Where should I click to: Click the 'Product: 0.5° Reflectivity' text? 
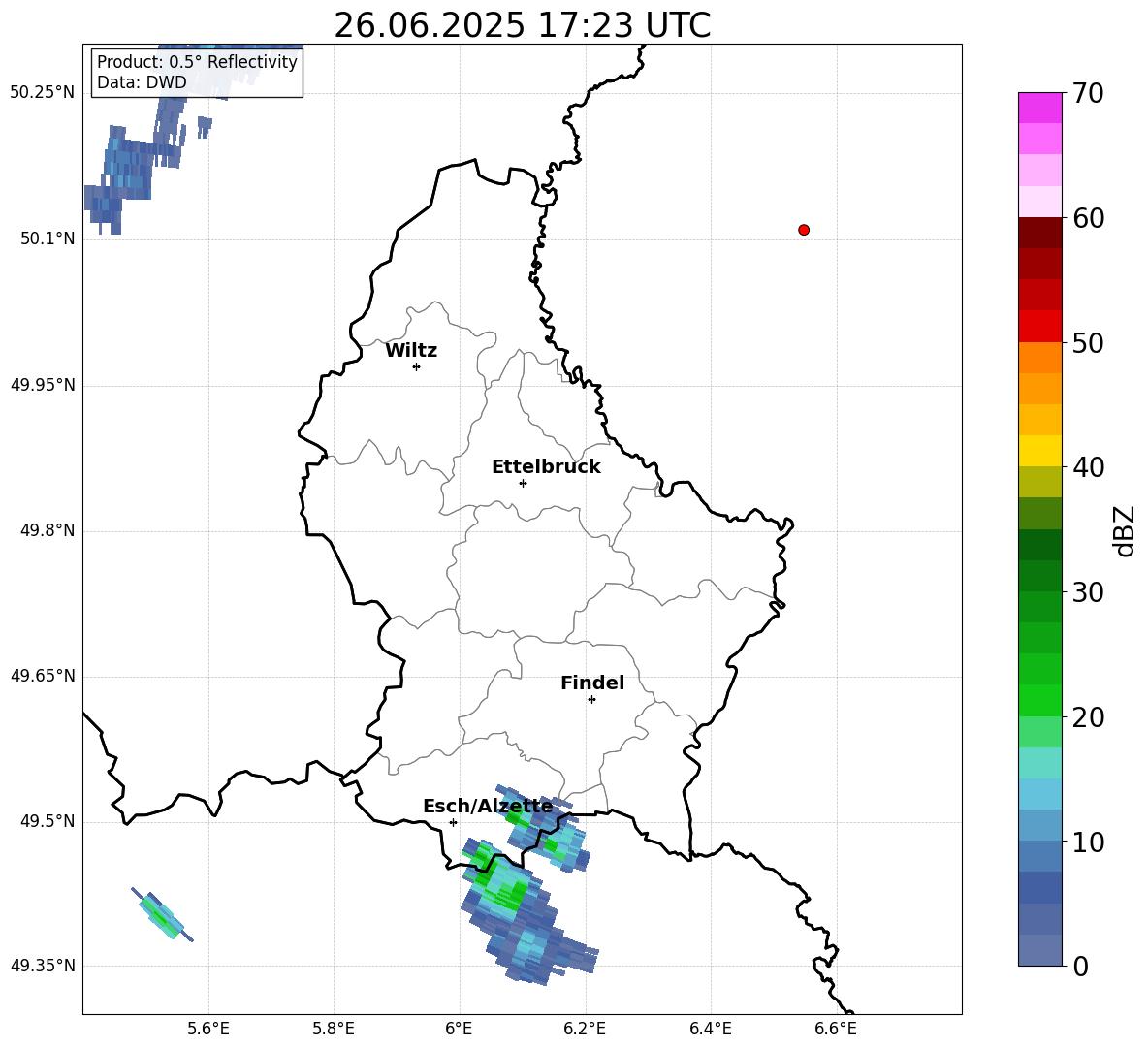(197, 62)
